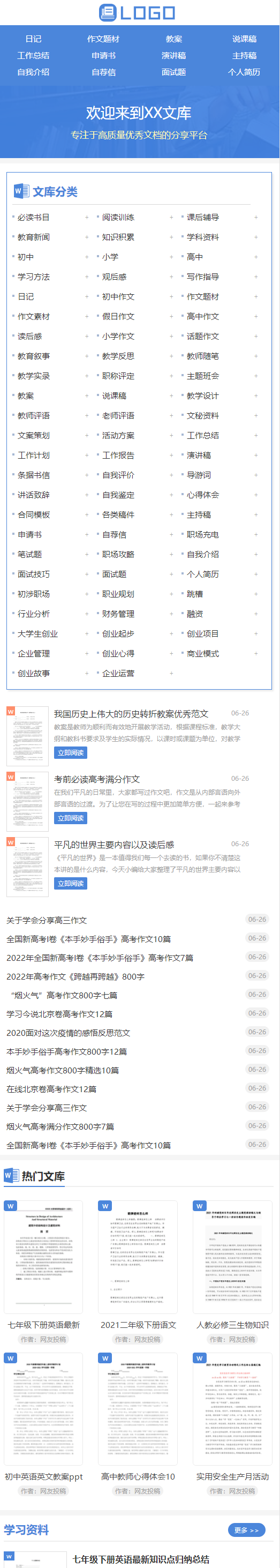Click the Word icon beside 热门文库

(11, 1175)
